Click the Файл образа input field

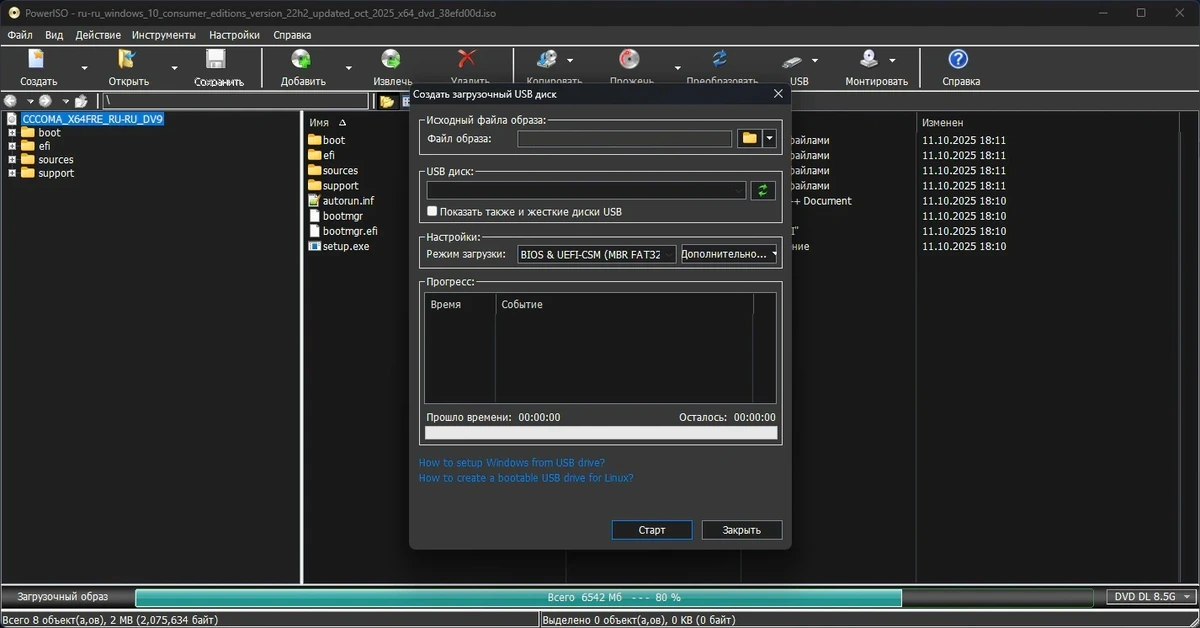tap(625, 139)
